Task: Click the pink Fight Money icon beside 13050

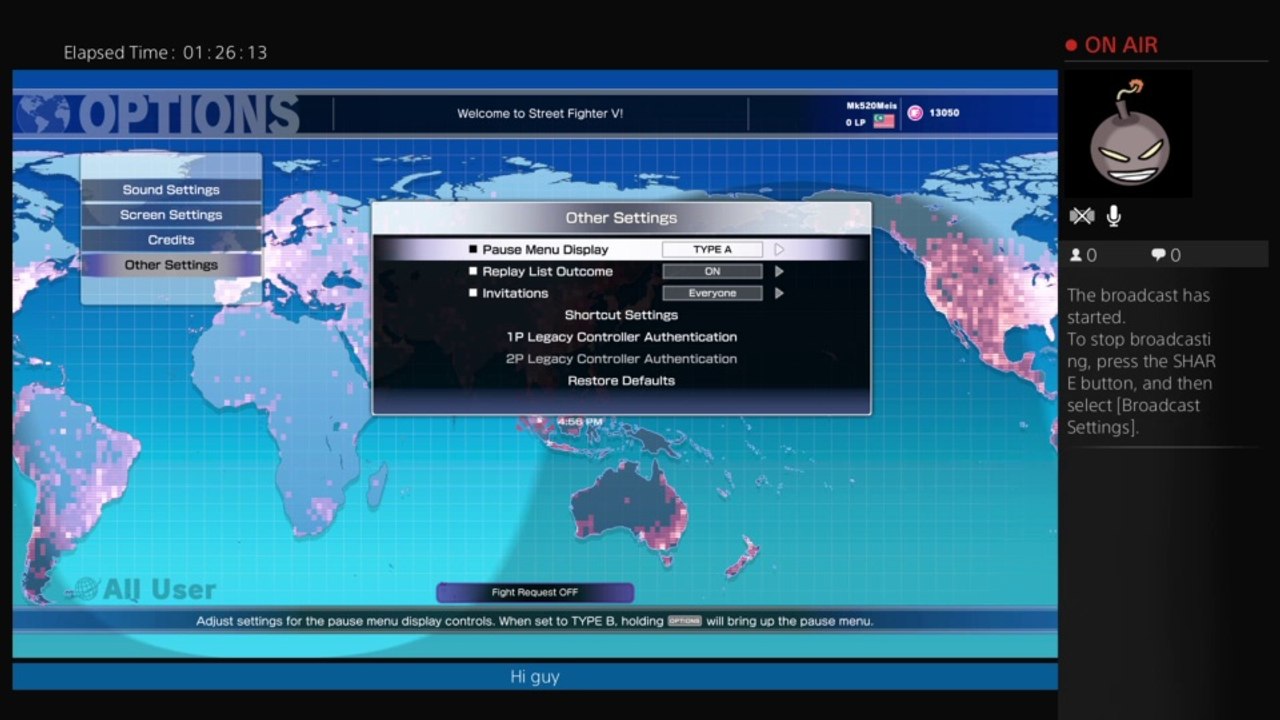Action: [x=915, y=113]
